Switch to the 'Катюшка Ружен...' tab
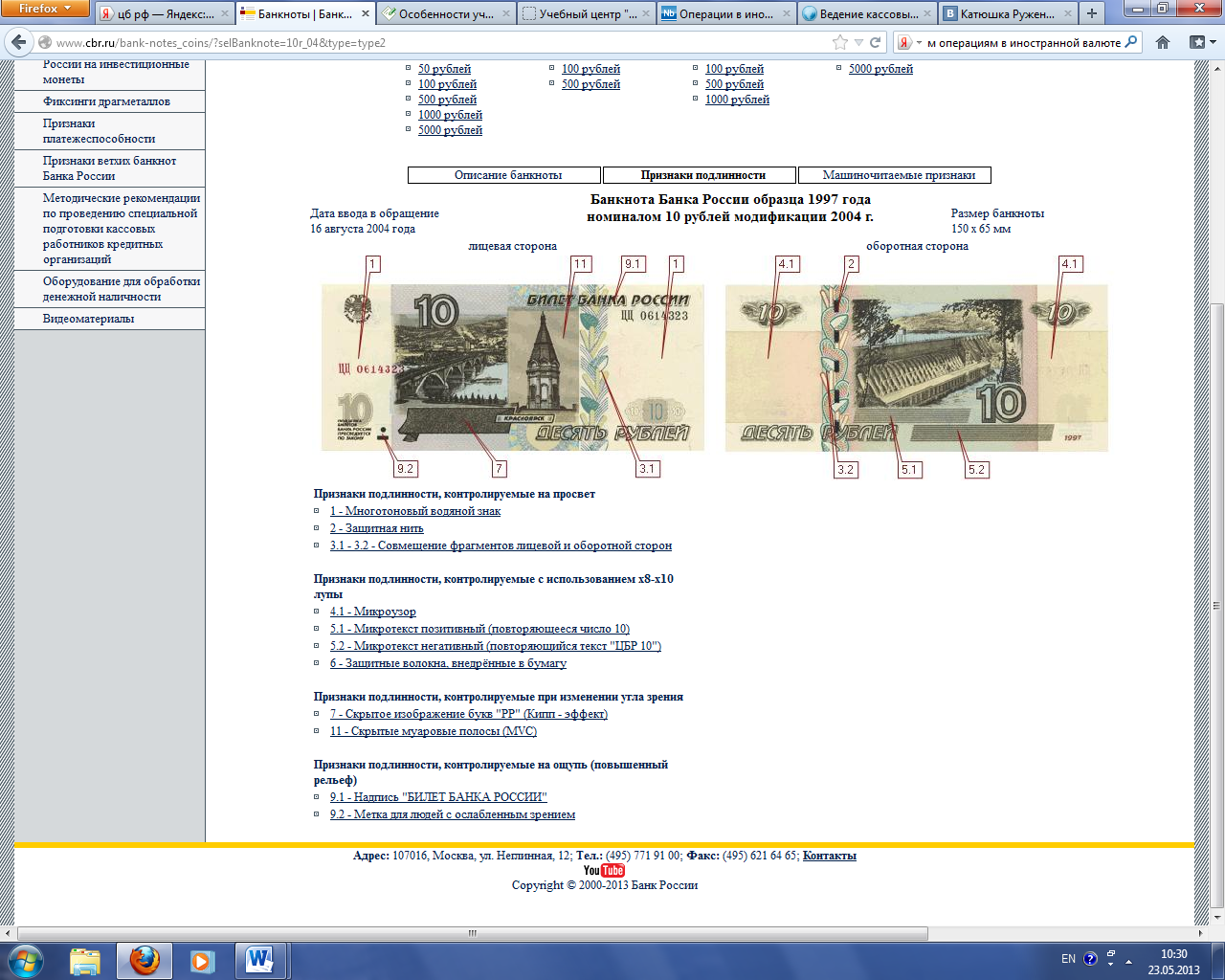 click(x=1008, y=14)
